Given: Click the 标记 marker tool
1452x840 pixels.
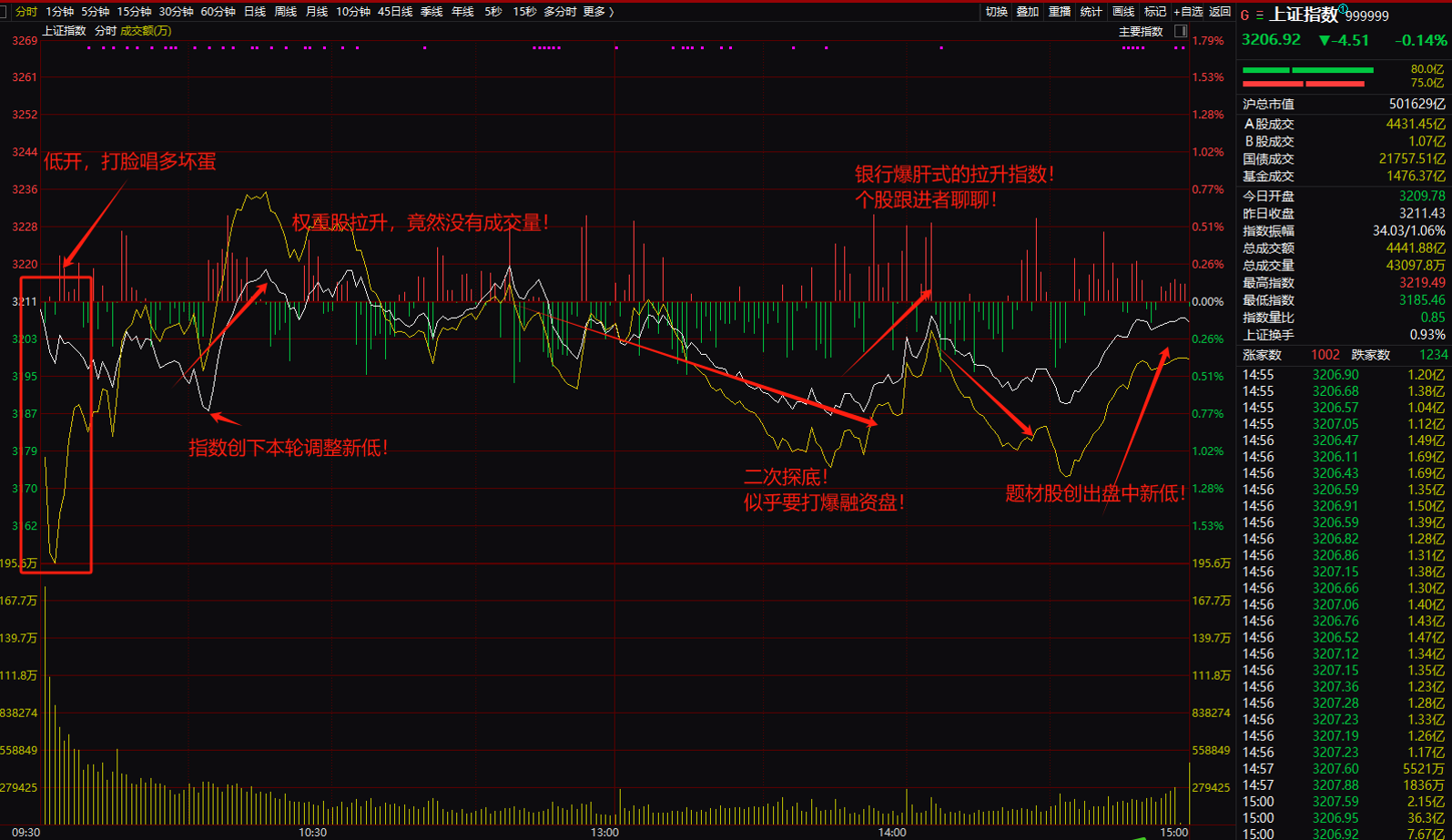Looking at the screenshot, I should click(x=1155, y=12).
